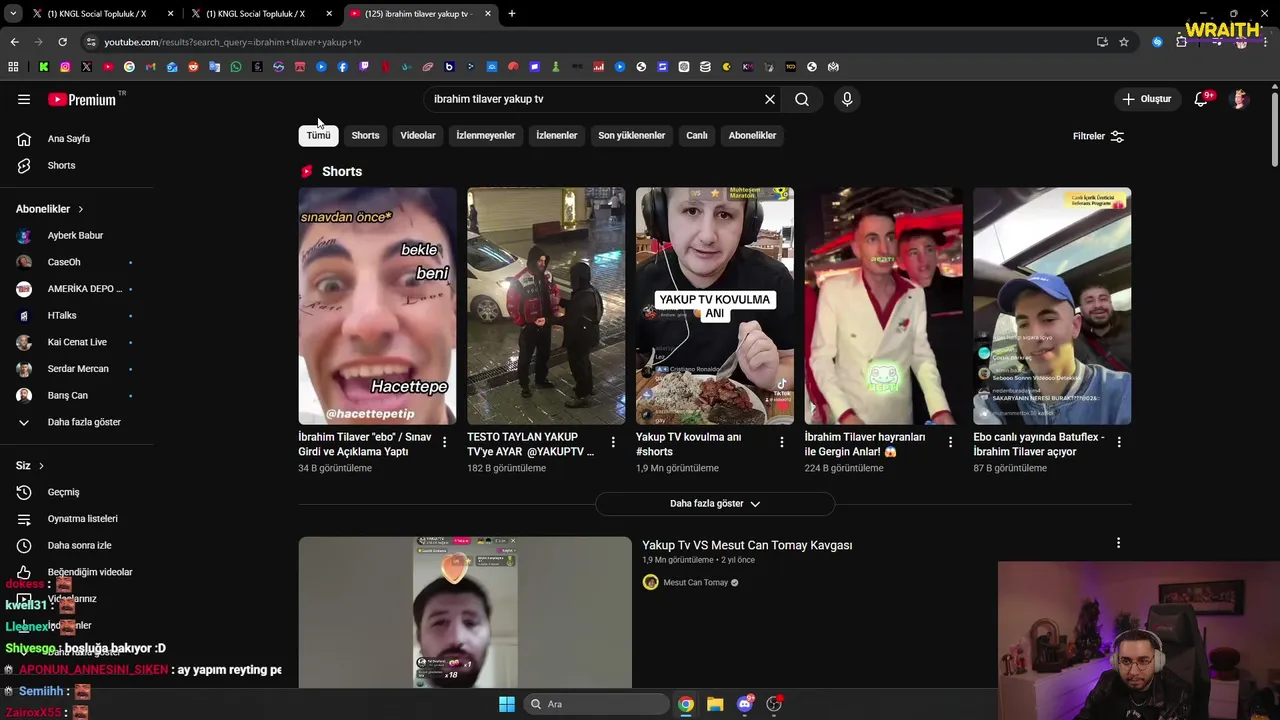This screenshot has width=1280, height=720.
Task: Open the Twitch bookmark icon
Action: (x=364, y=67)
